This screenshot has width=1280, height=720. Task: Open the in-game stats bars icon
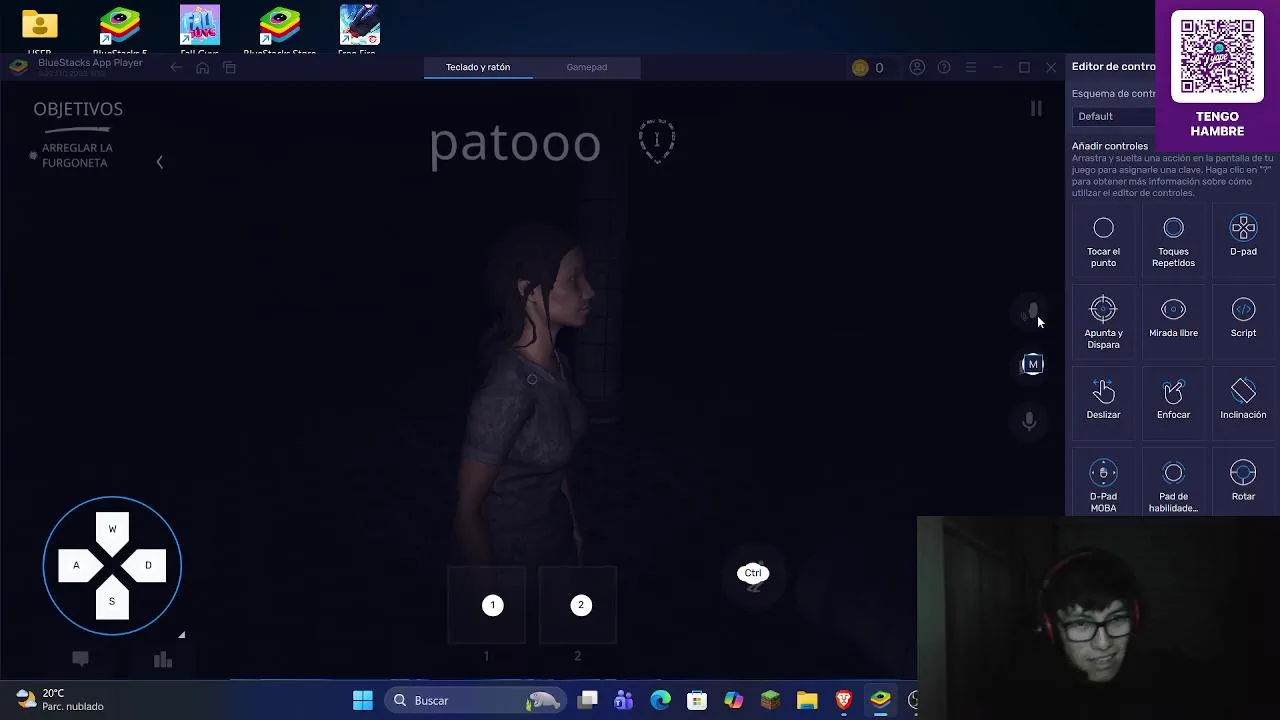(x=163, y=659)
